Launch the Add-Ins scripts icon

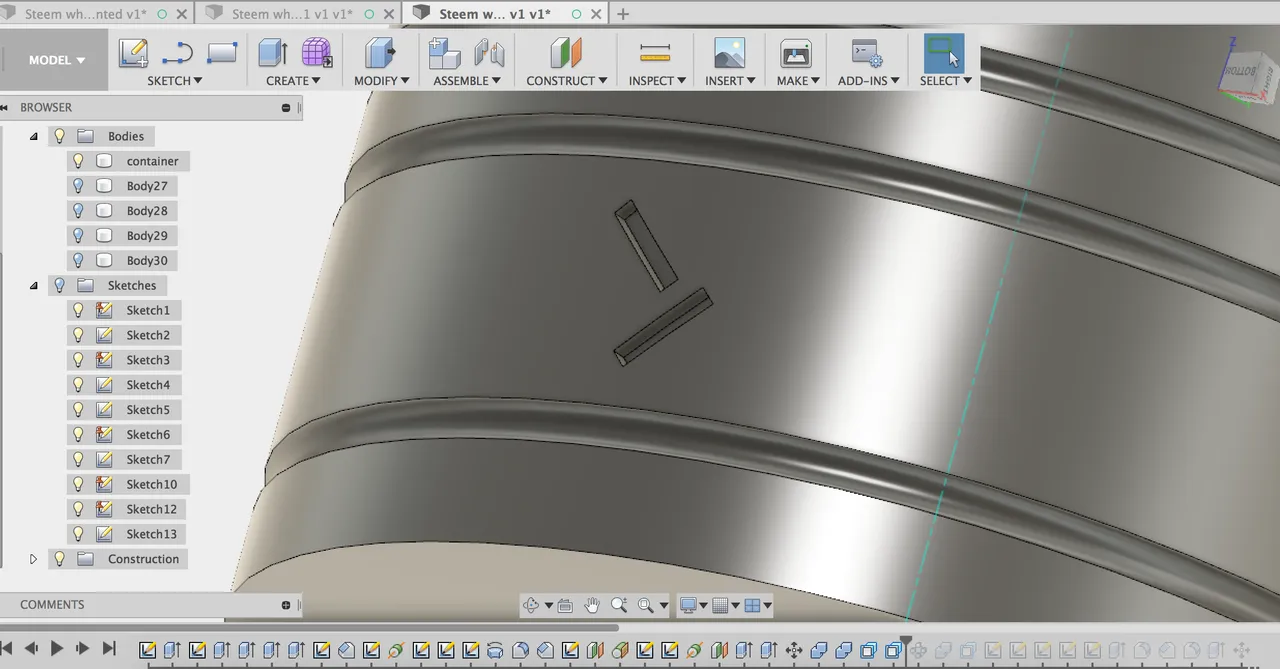coord(866,53)
